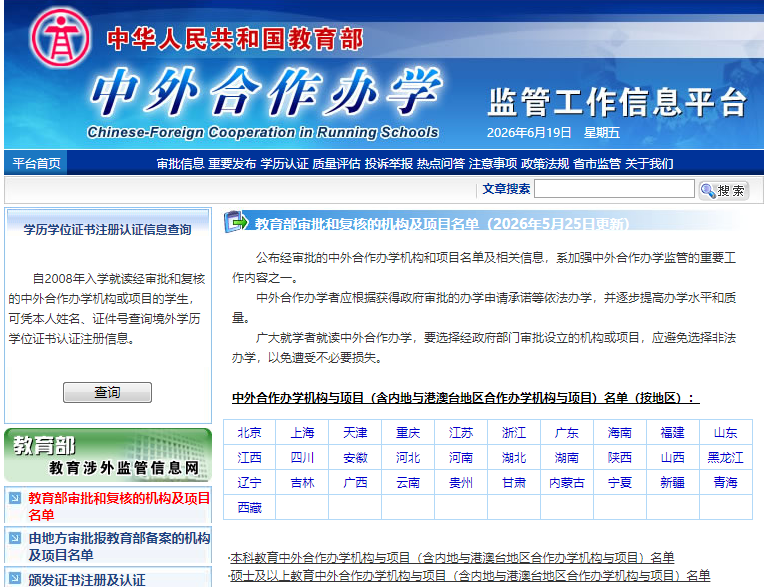This screenshot has width=768, height=587.
Task: Open the 山东 region link
Action: click(x=725, y=433)
